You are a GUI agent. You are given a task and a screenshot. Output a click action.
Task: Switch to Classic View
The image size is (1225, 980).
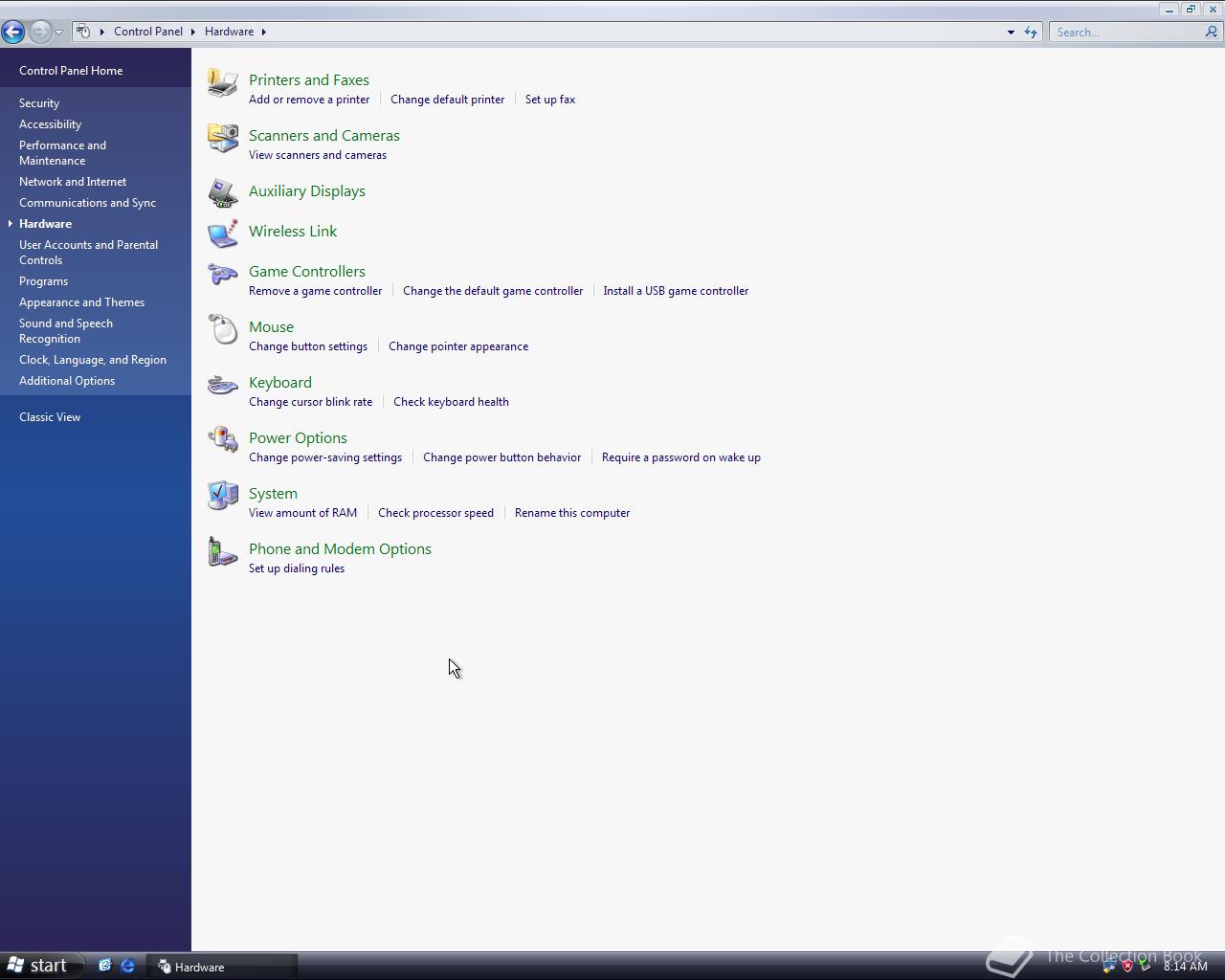(50, 417)
